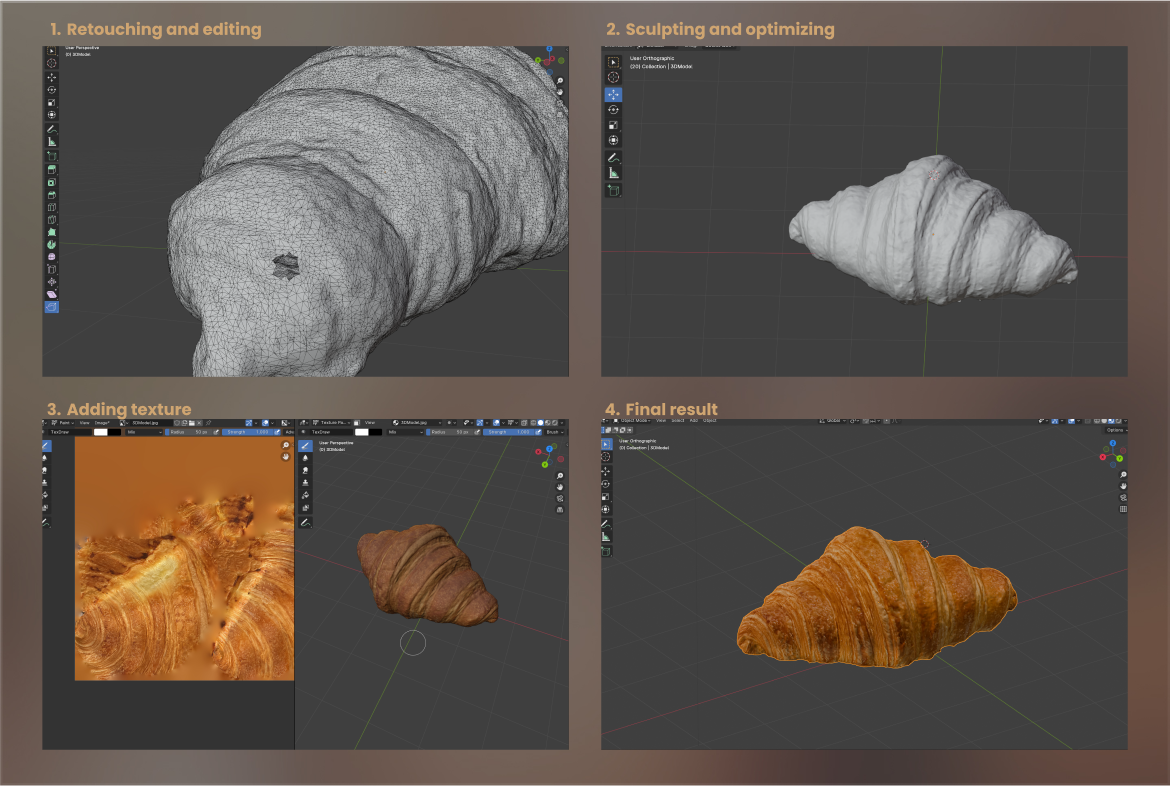
Task: Open the Mix blend mode dropdown in image editor
Action: (x=143, y=432)
